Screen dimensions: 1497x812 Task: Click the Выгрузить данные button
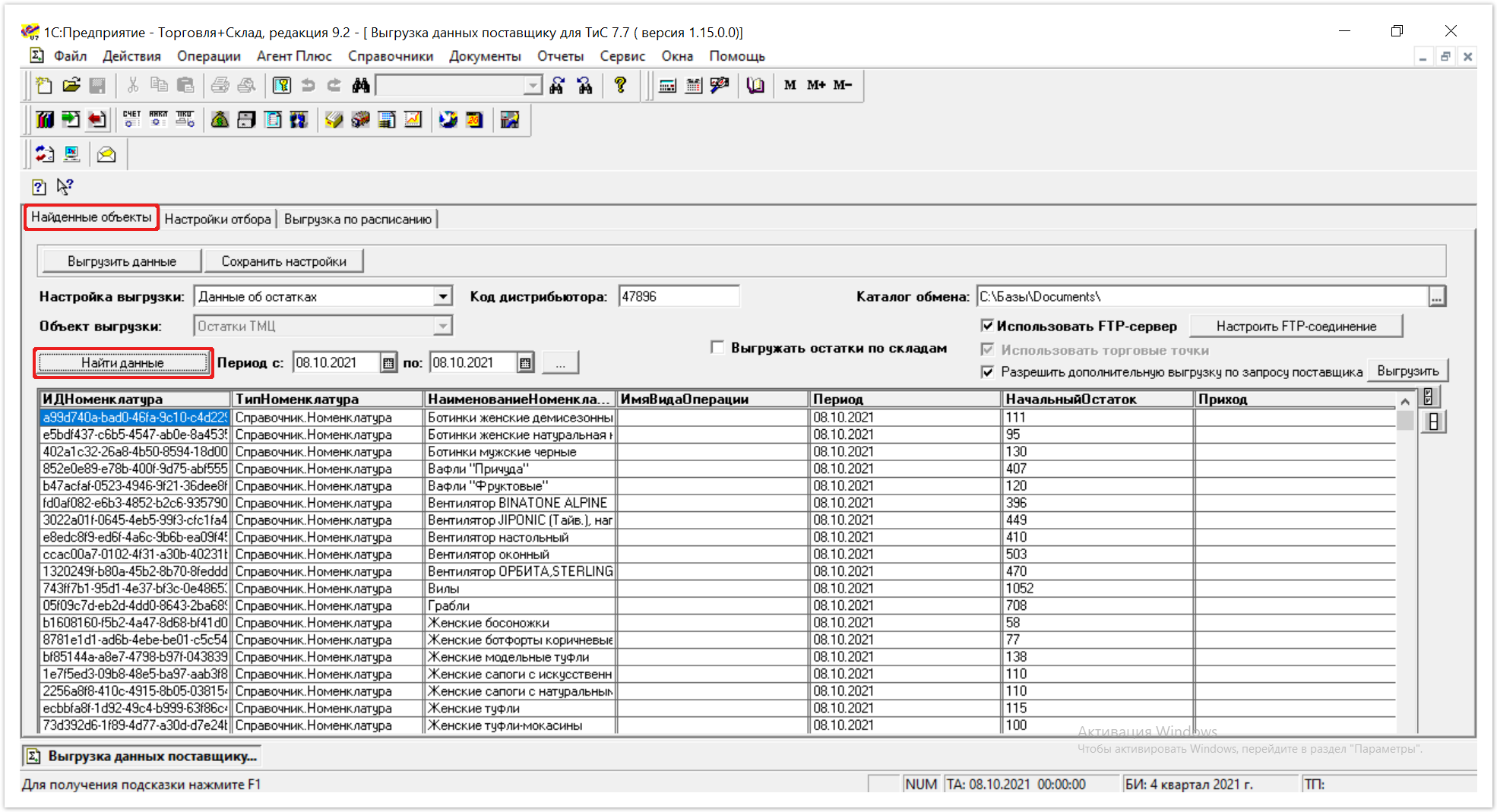pyautogui.click(x=122, y=261)
